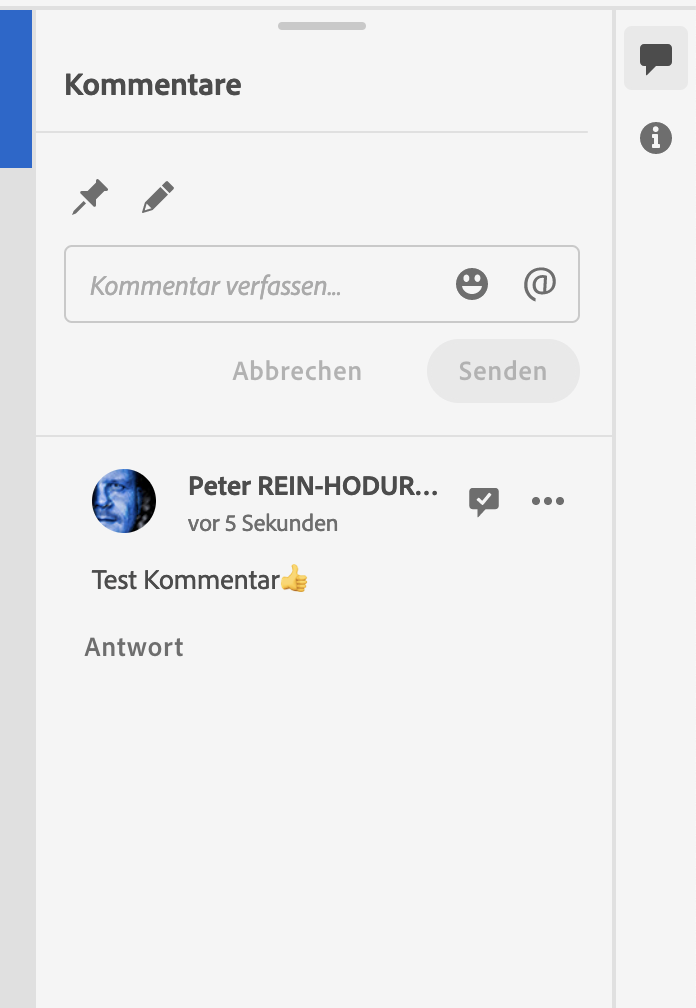This screenshot has width=696, height=1008.
Task: Open the info panel in the sidebar
Action: [x=656, y=138]
